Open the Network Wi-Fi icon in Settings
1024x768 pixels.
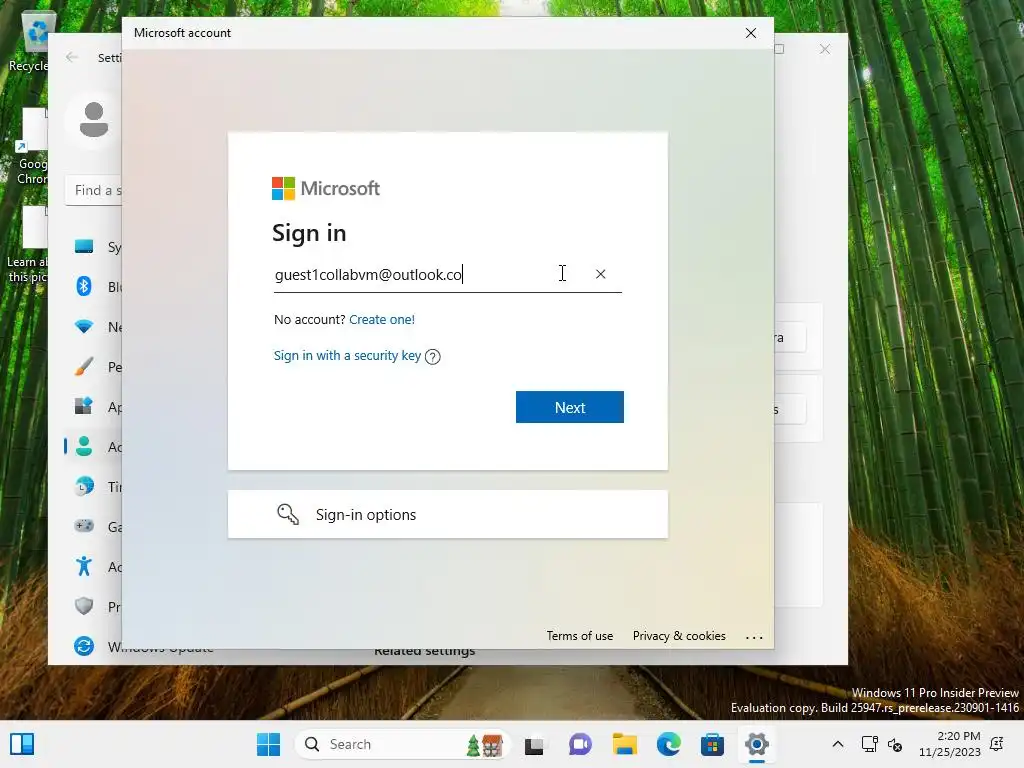click(x=84, y=327)
